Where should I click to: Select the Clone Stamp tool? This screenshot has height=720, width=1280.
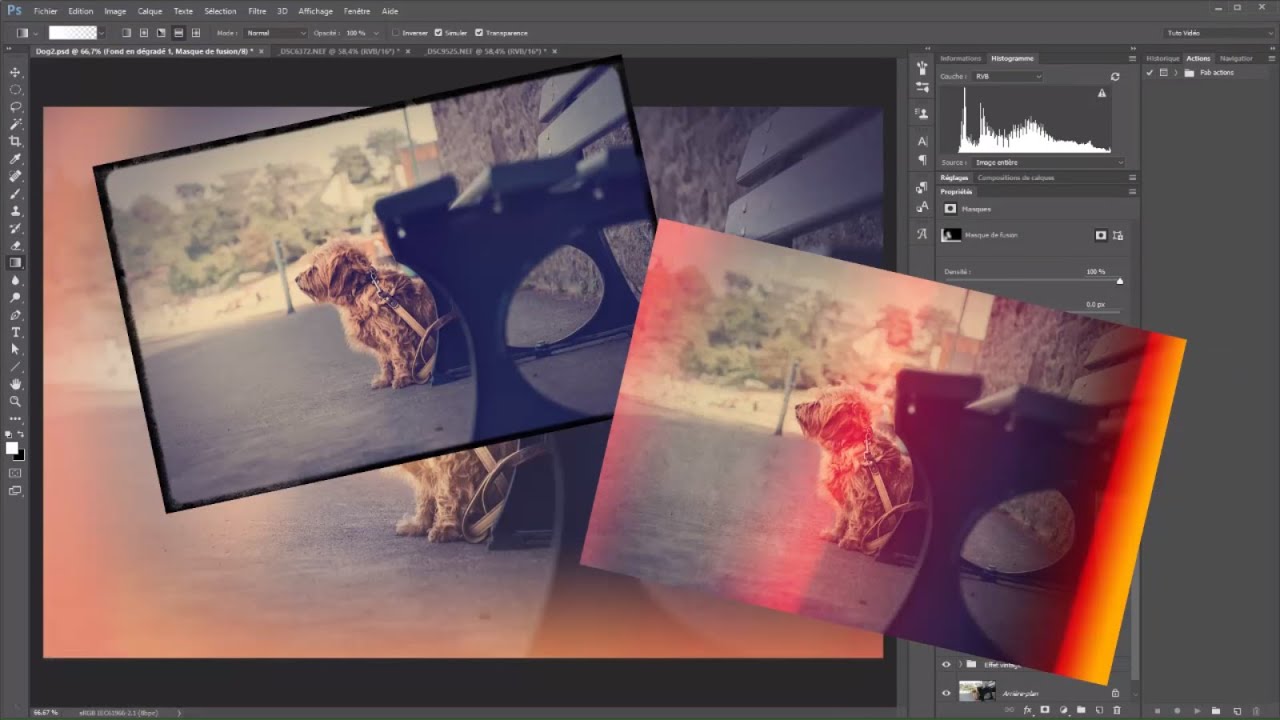point(15,211)
